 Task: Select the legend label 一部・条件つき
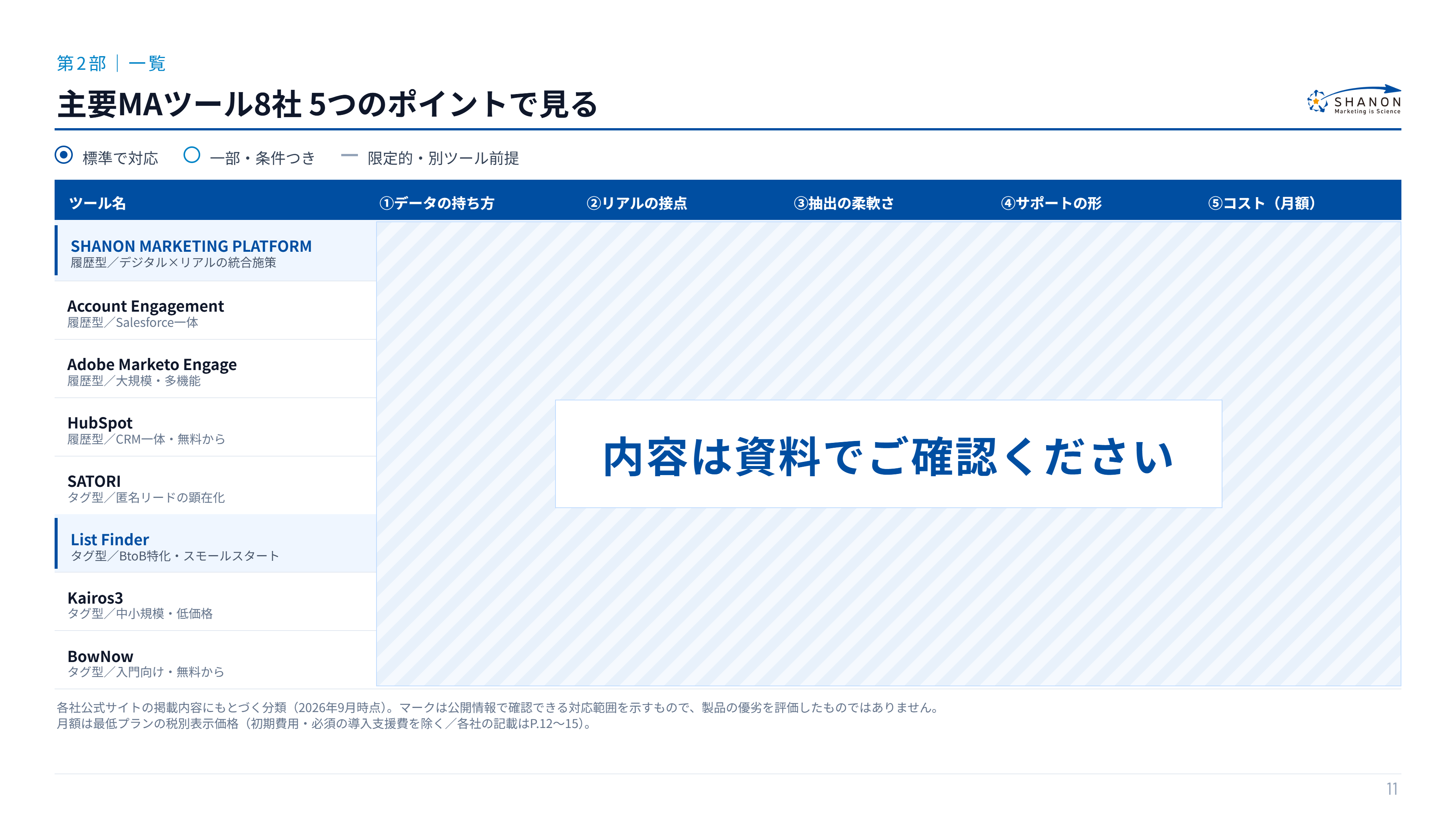pos(262,158)
